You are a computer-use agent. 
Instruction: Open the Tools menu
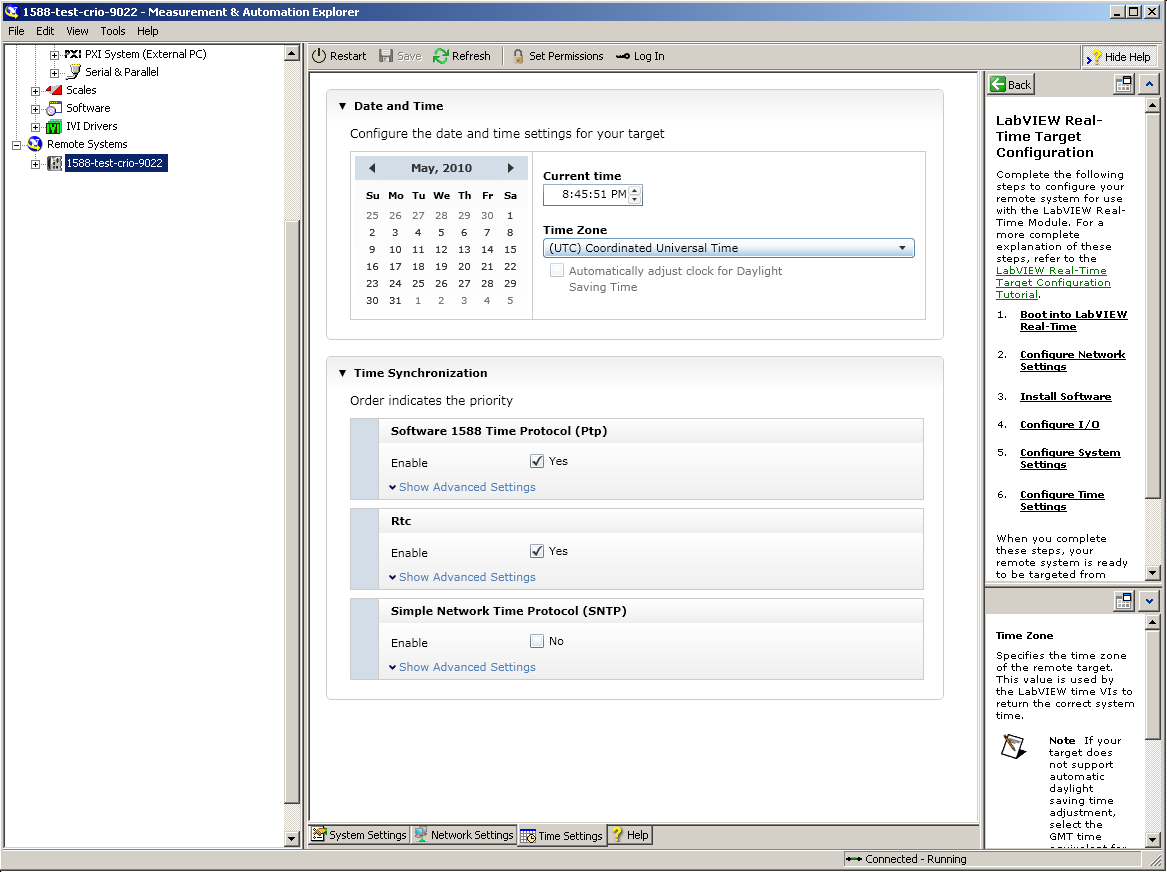click(113, 31)
